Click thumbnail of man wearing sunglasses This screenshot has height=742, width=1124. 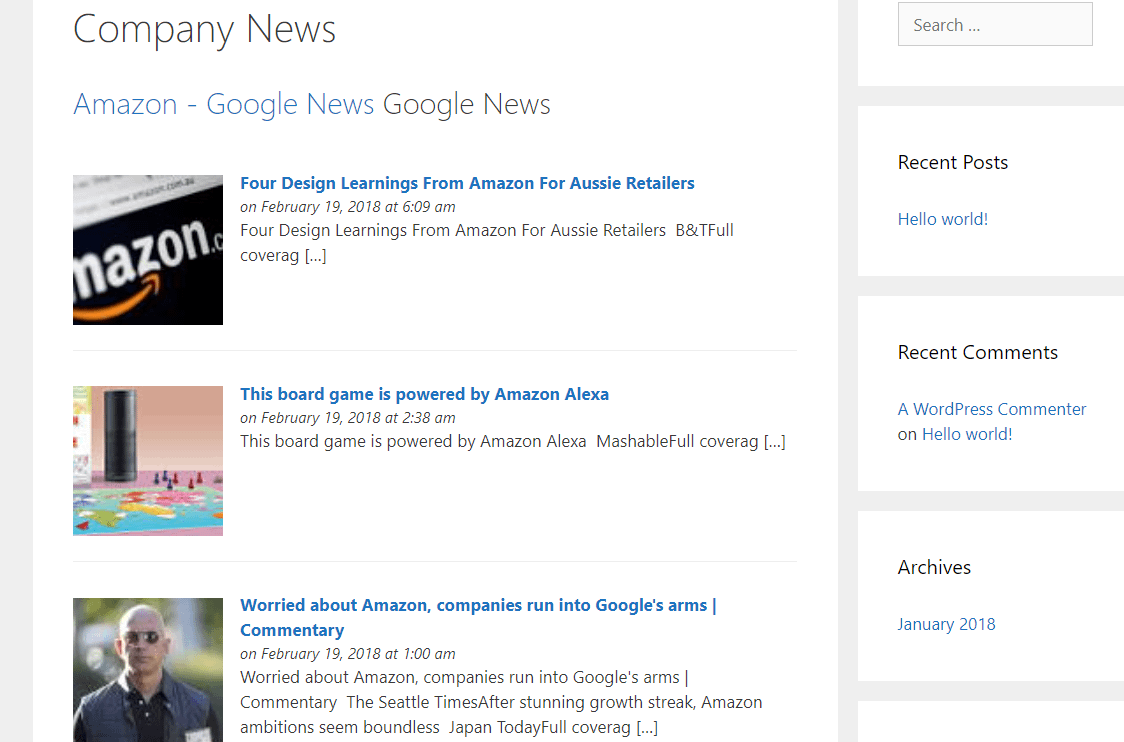click(148, 670)
